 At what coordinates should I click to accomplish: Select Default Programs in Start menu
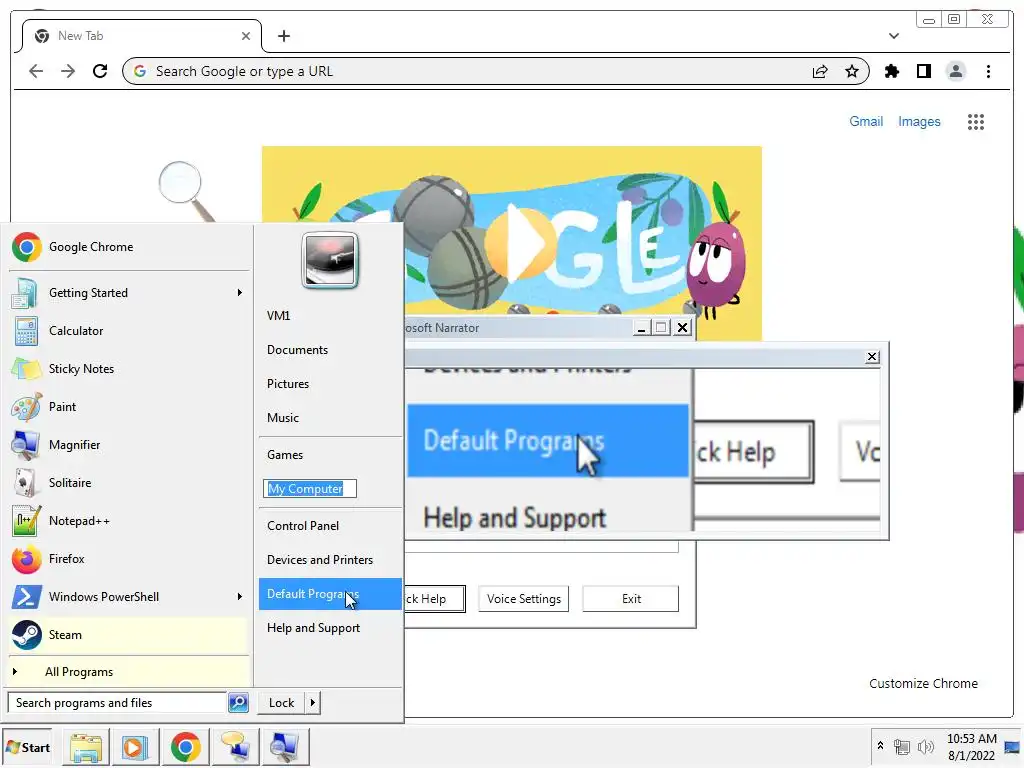(x=330, y=594)
